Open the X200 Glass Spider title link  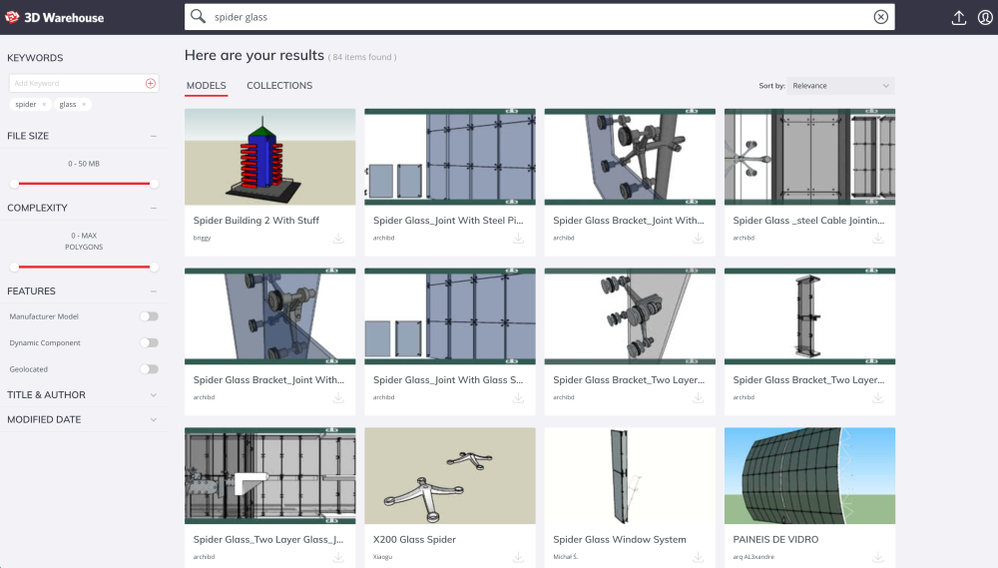(x=414, y=539)
